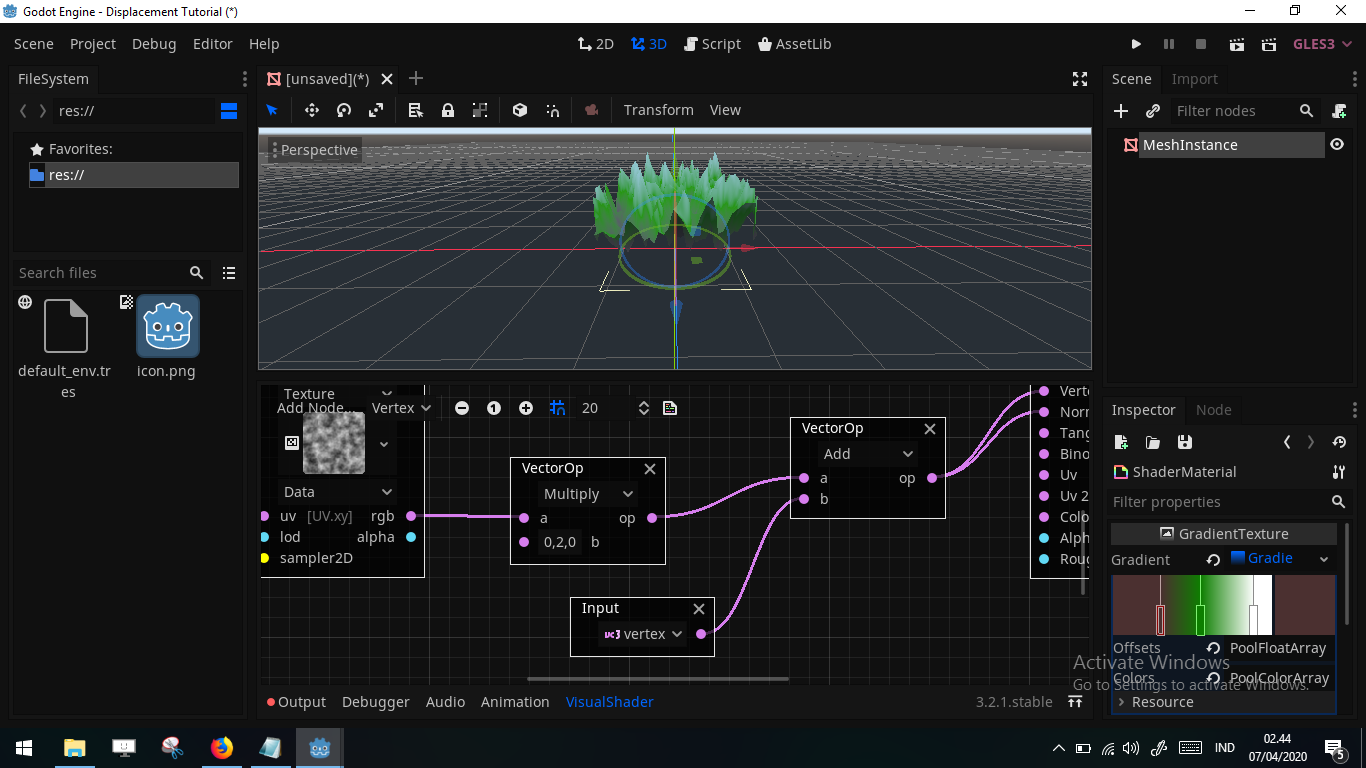Open the Debugger bottom panel

pyautogui.click(x=375, y=702)
